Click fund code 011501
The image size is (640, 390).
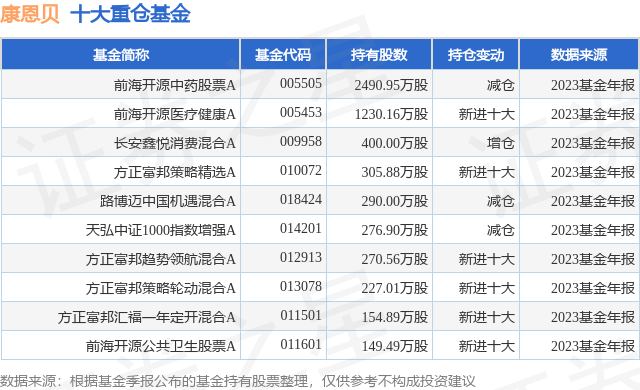301,315
